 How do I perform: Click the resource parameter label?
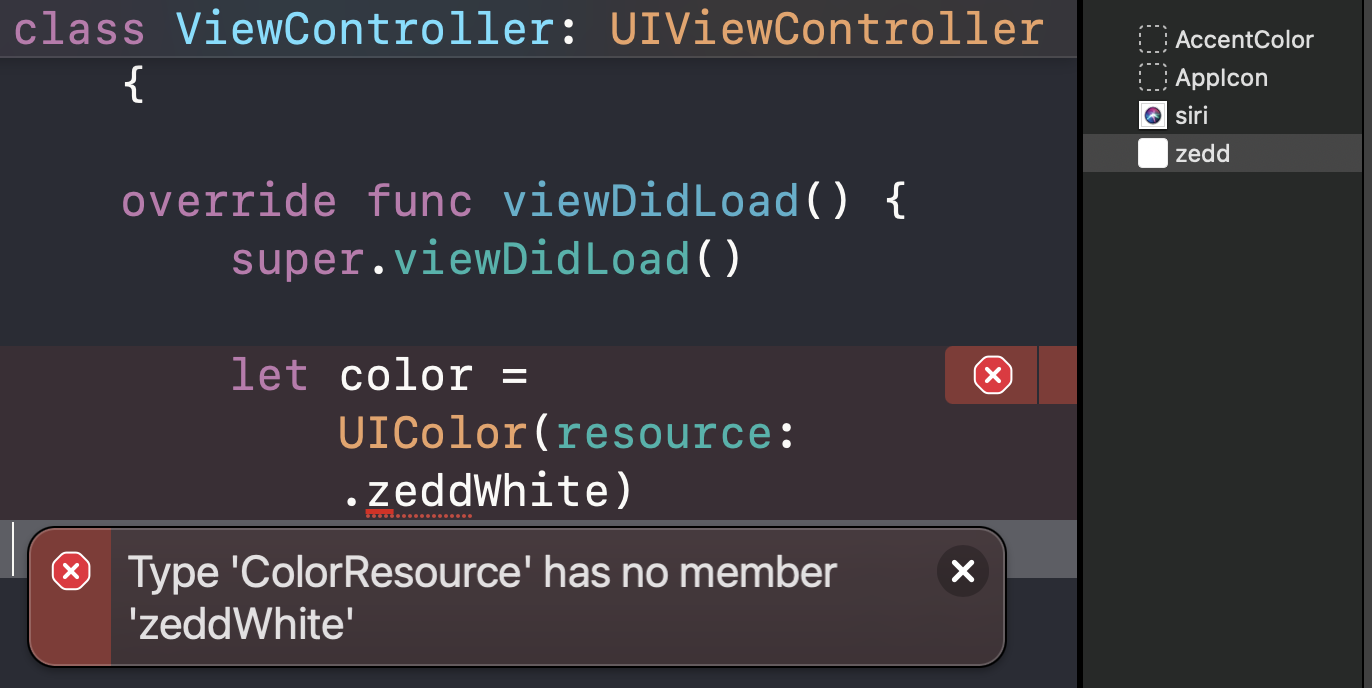point(664,434)
